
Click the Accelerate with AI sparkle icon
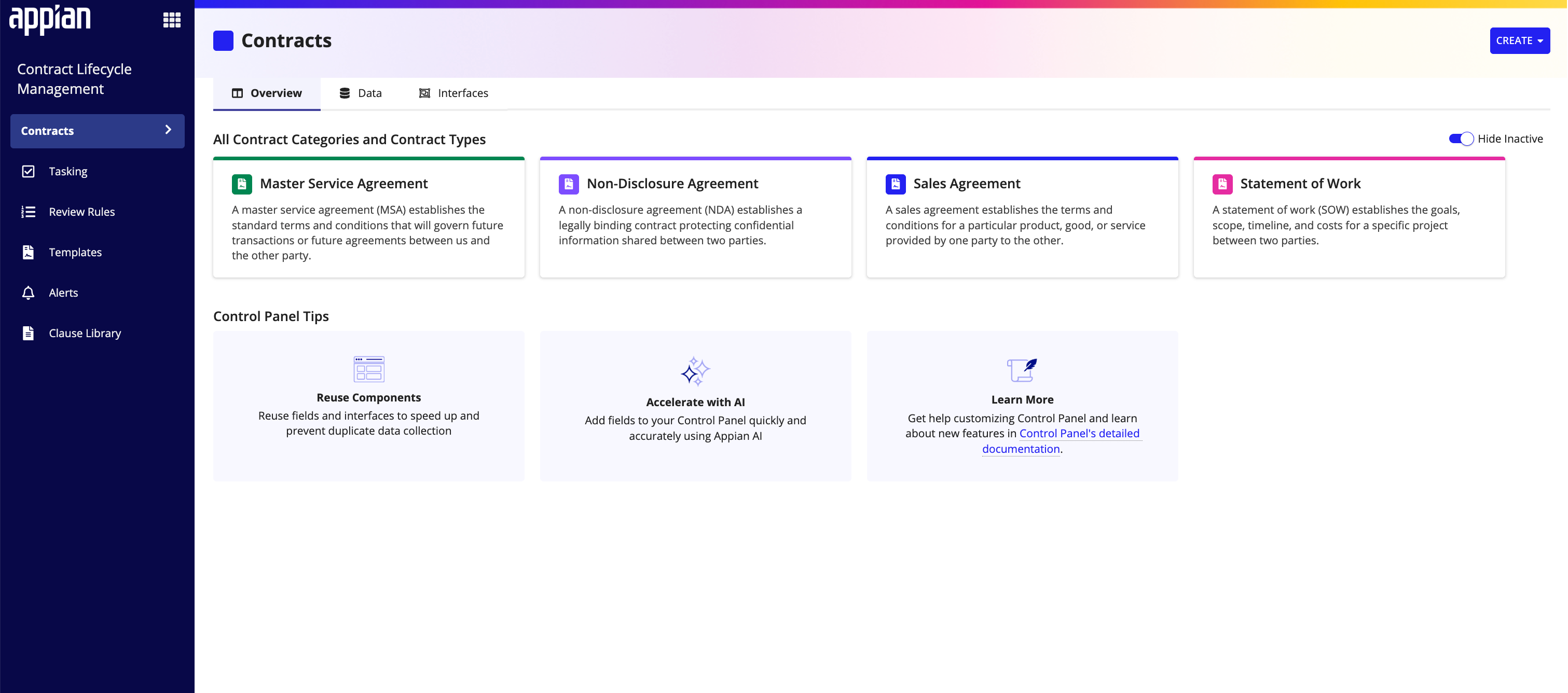click(695, 371)
